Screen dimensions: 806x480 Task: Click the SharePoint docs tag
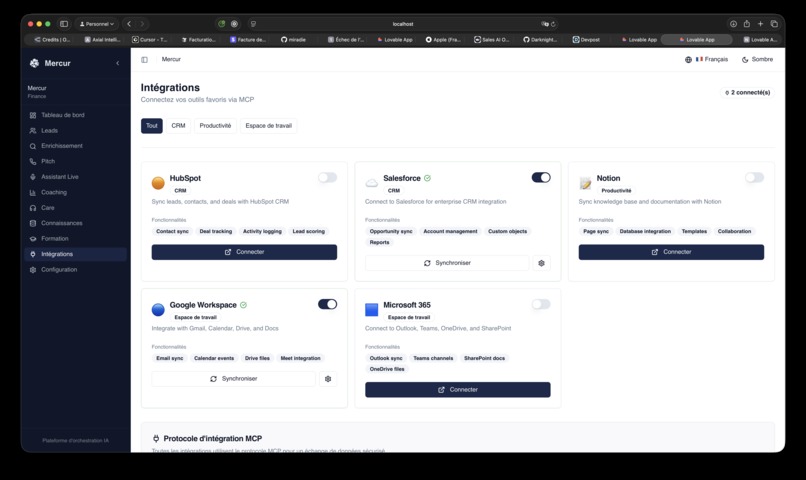[x=484, y=359]
